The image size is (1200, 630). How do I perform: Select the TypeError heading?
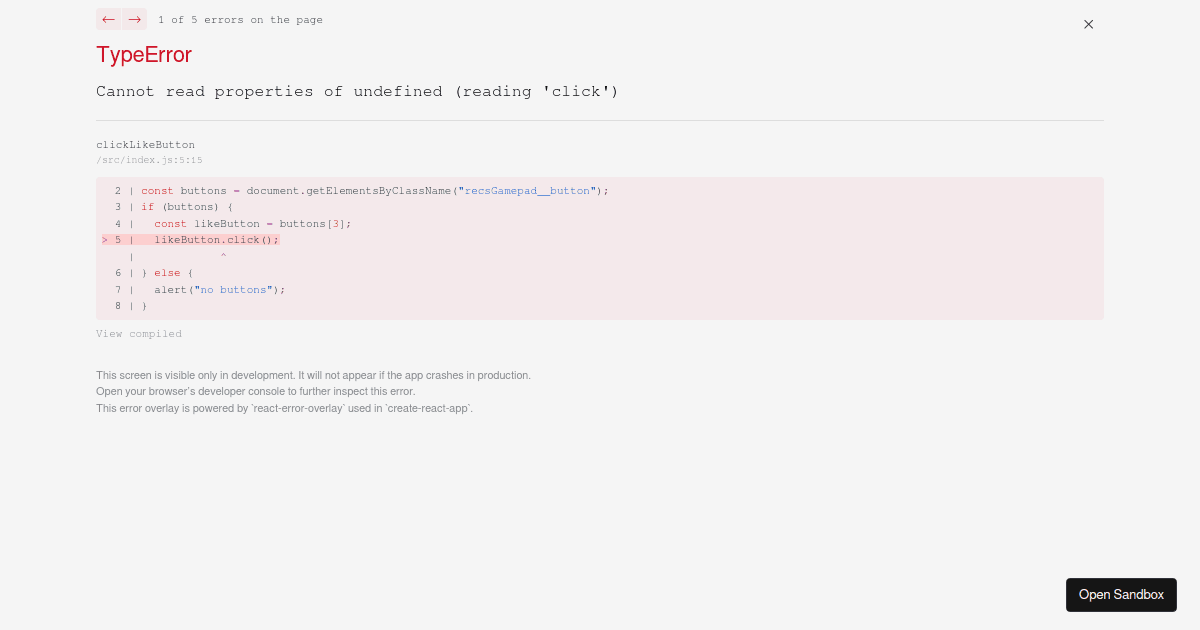tap(143, 55)
